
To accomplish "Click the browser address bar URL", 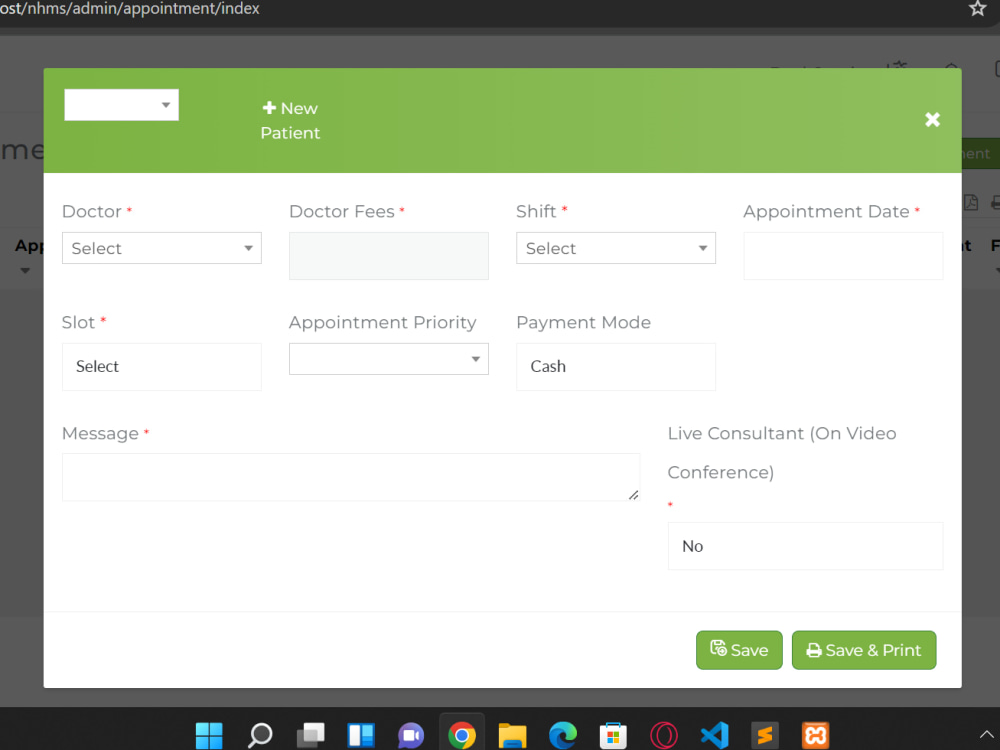I will [x=129, y=9].
